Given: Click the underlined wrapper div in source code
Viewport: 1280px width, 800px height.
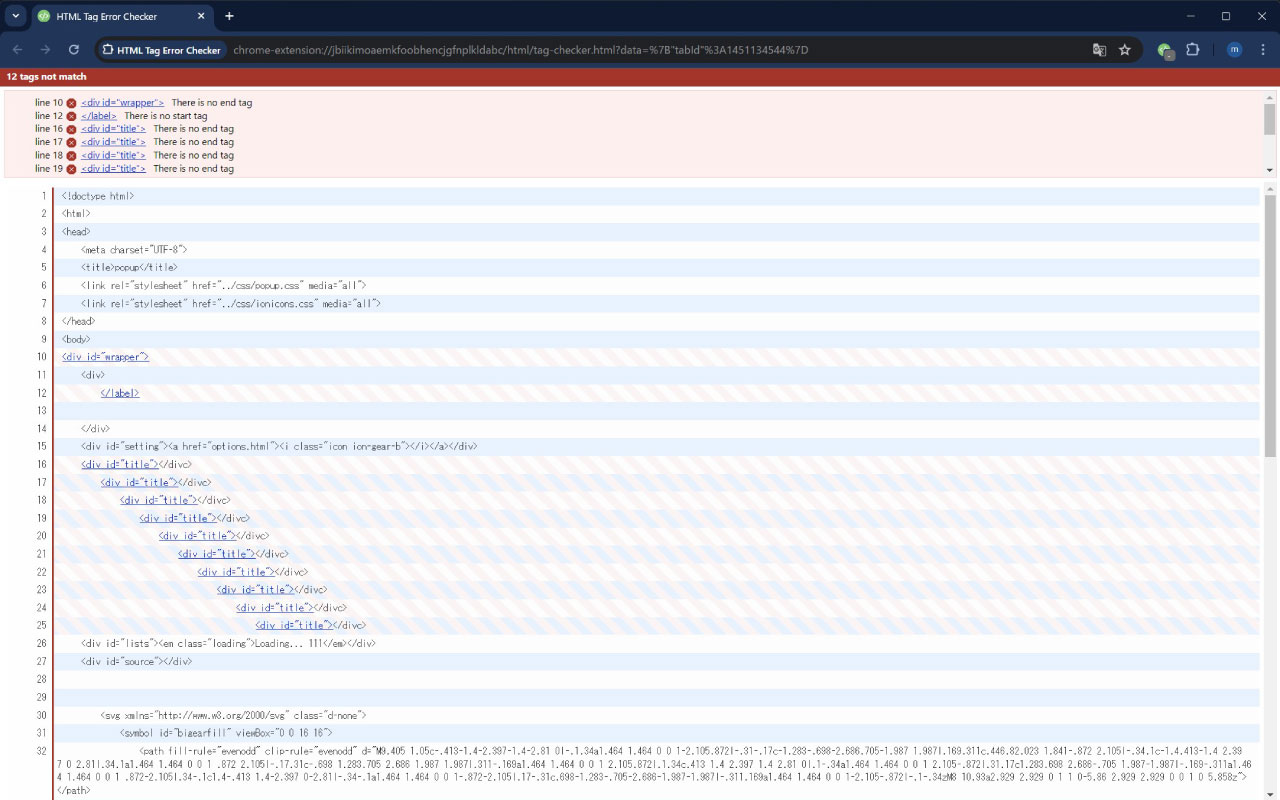Looking at the screenshot, I should (104, 356).
